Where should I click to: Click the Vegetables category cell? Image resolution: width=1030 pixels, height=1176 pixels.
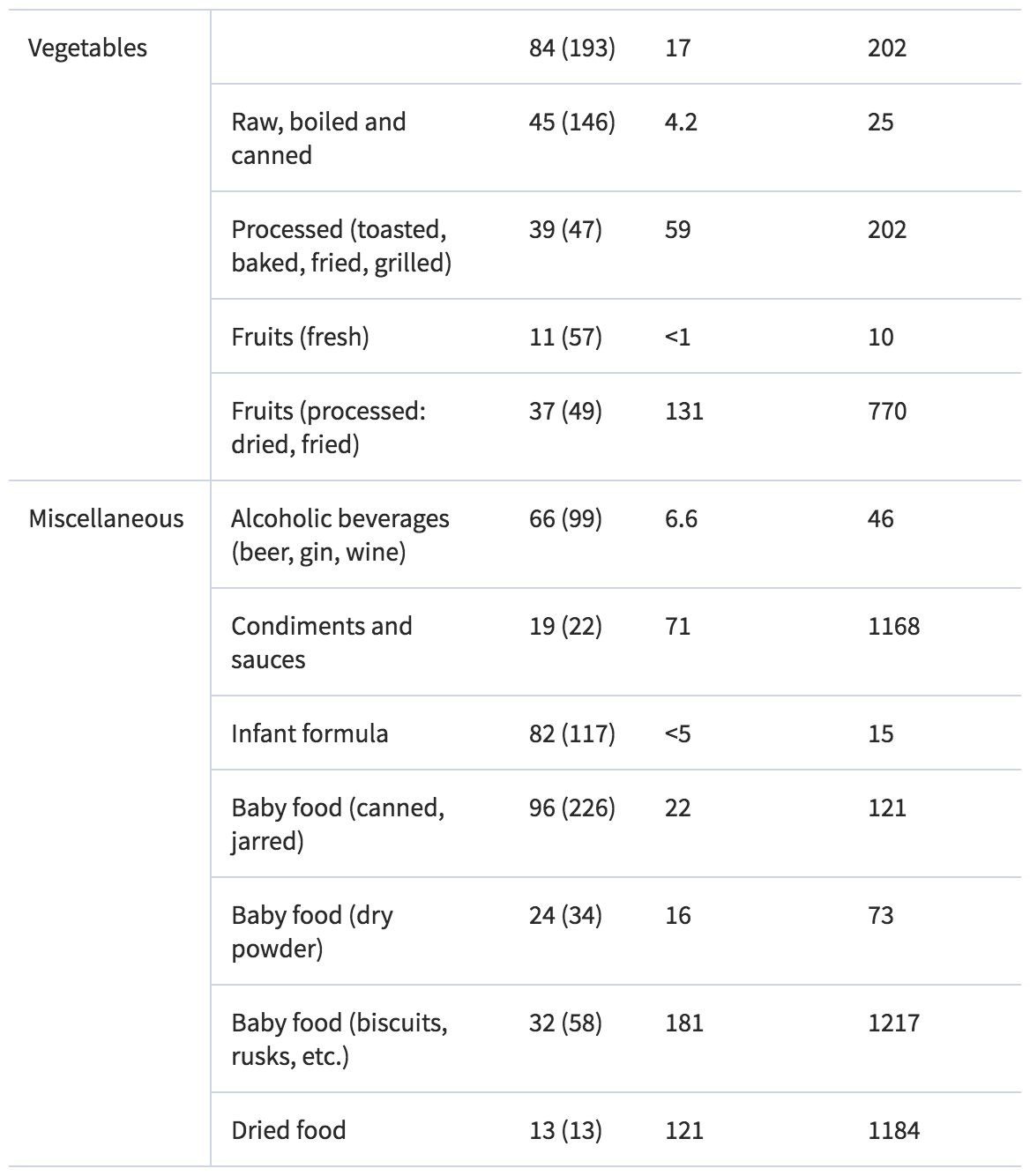pos(87,48)
